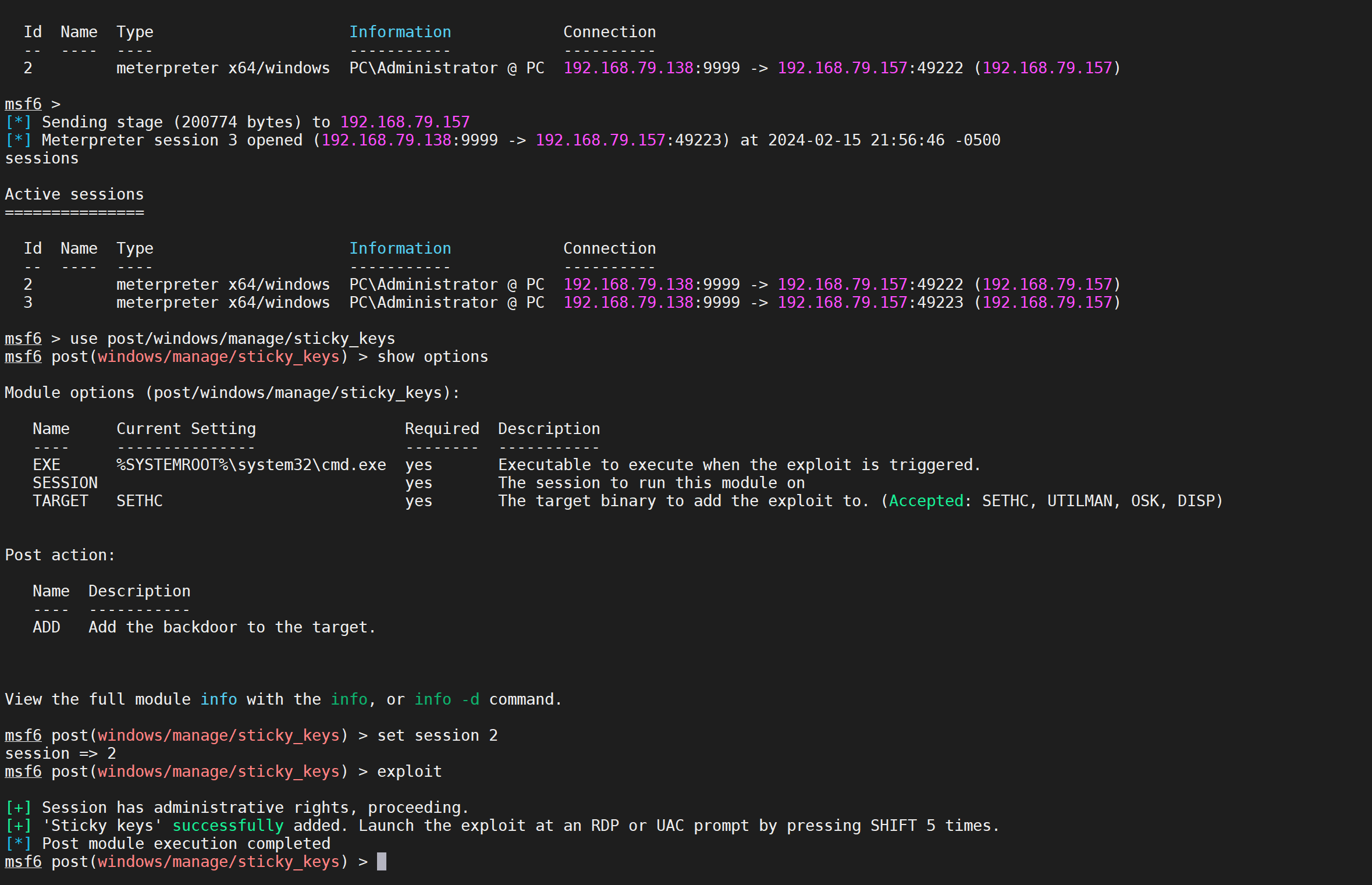Screen dimensions: 1372x885
Task: Click the SETHC current setting value
Action: 139,501
